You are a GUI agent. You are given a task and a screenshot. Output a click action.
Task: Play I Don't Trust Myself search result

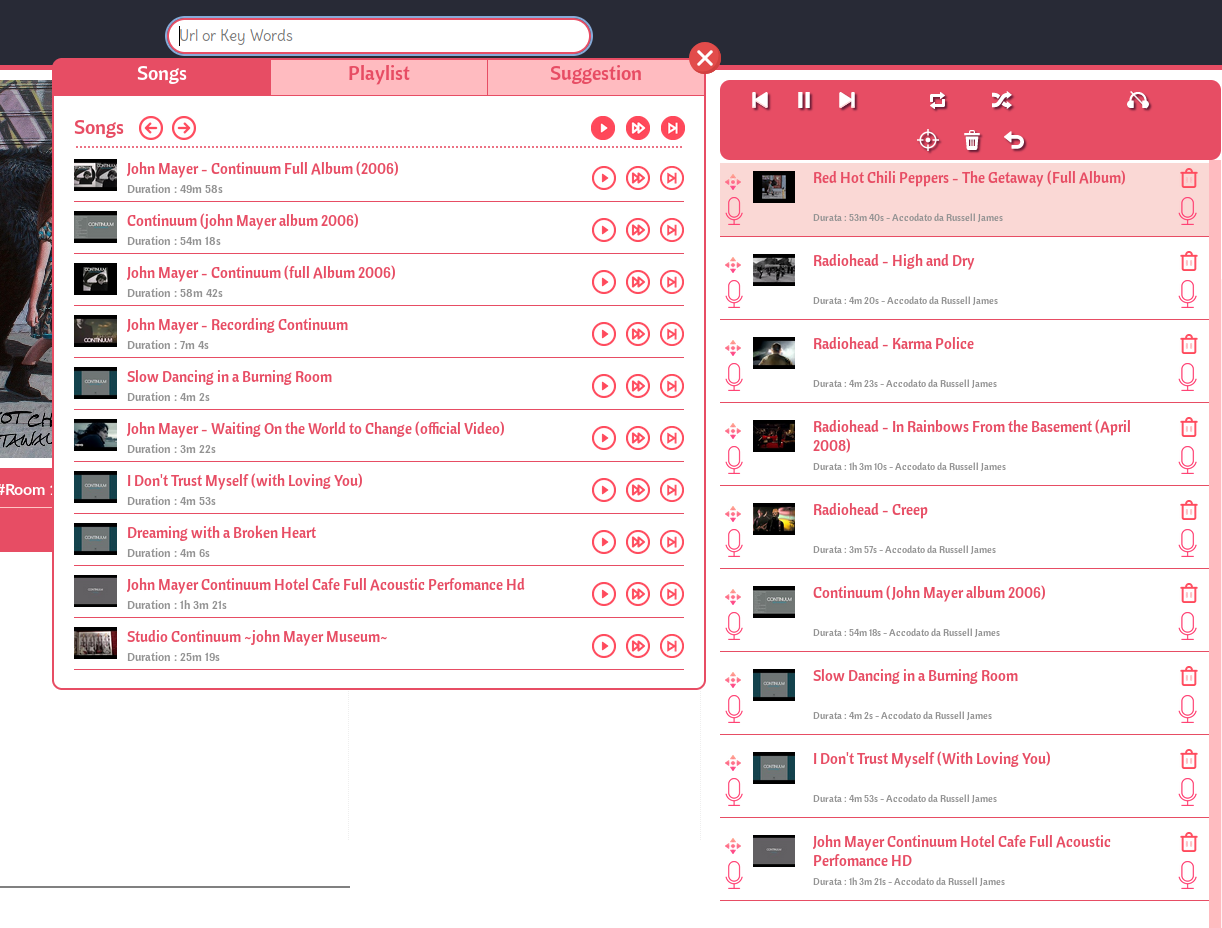point(604,490)
